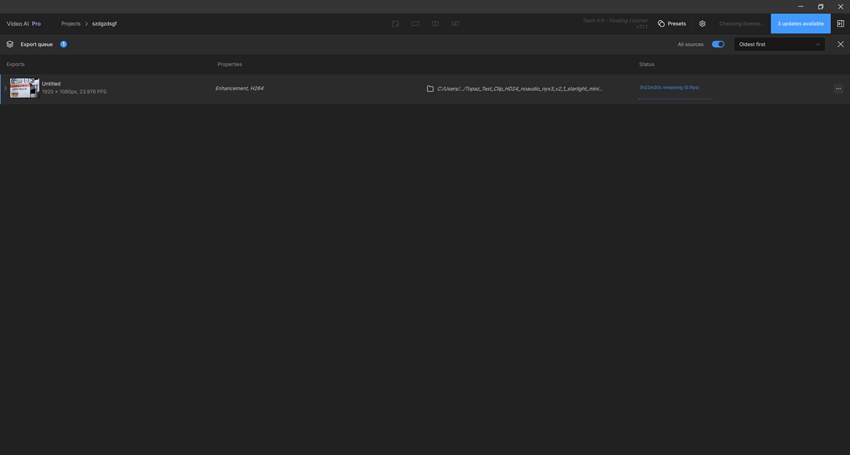This screenshot has width=850, height=455.
Task: Open settings via the gear icon
Action: click(702, 24)
